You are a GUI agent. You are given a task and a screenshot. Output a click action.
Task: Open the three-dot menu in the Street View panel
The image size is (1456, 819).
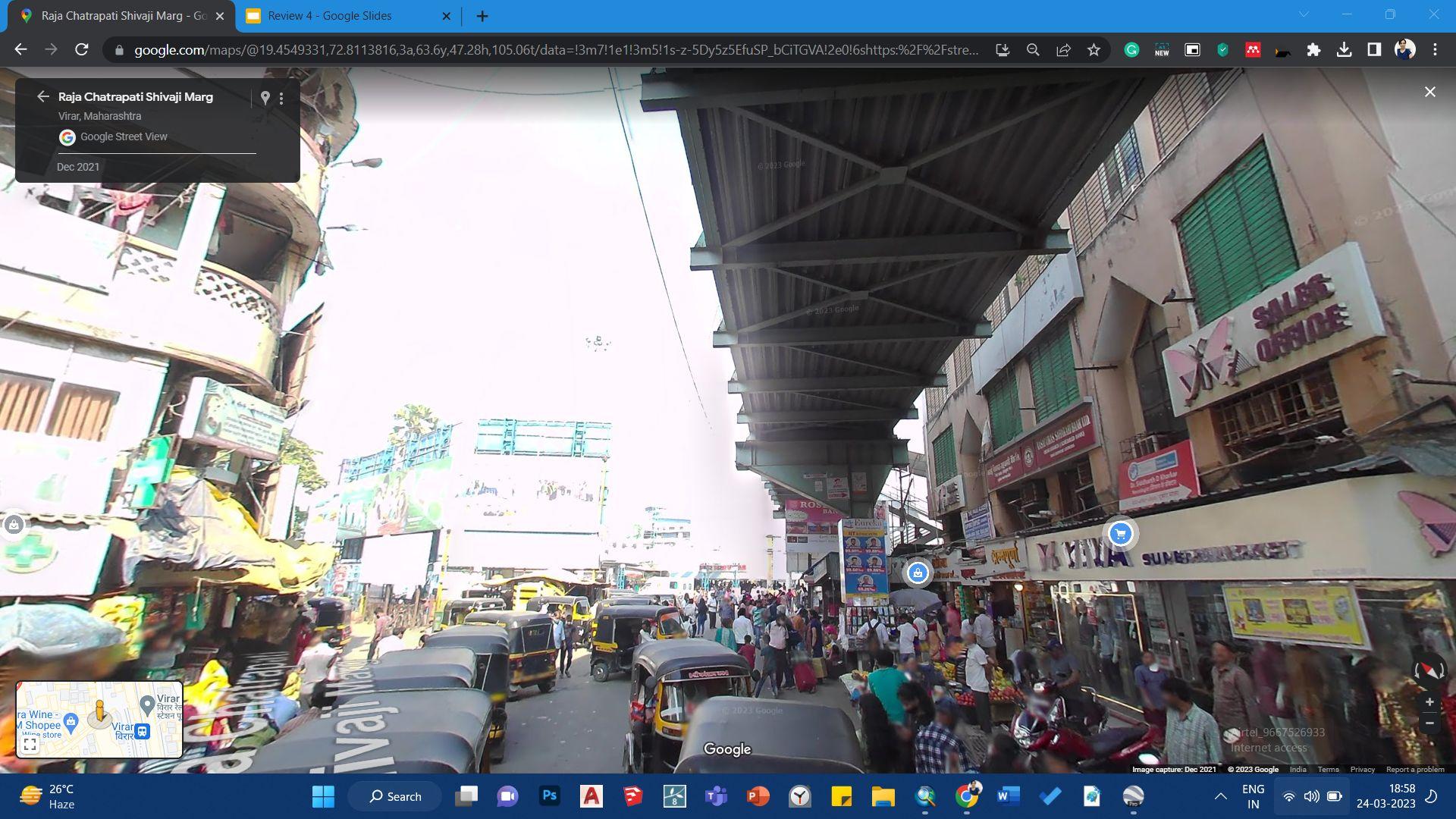tap(281, 98)
